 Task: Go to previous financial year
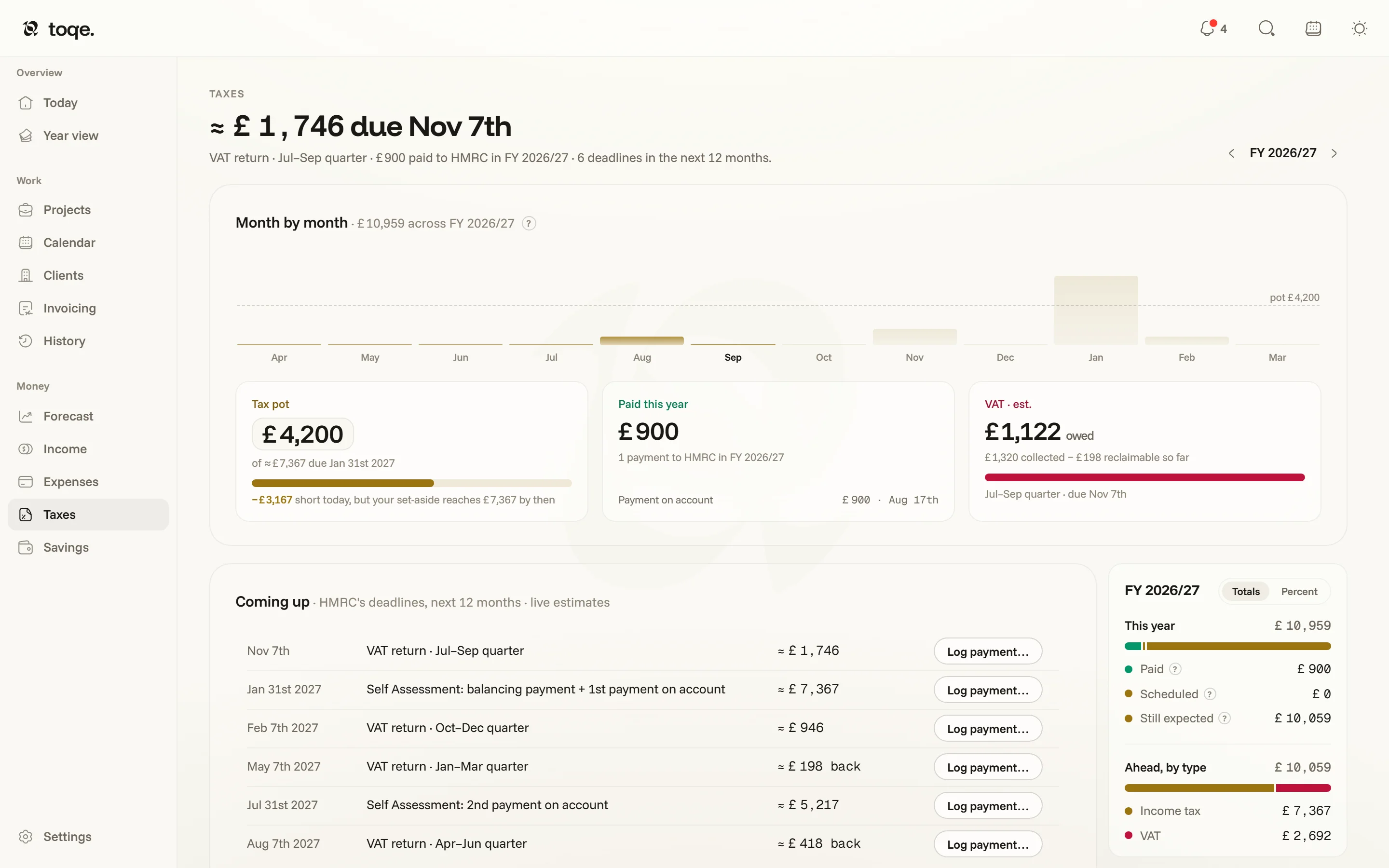coord(1231,153)
